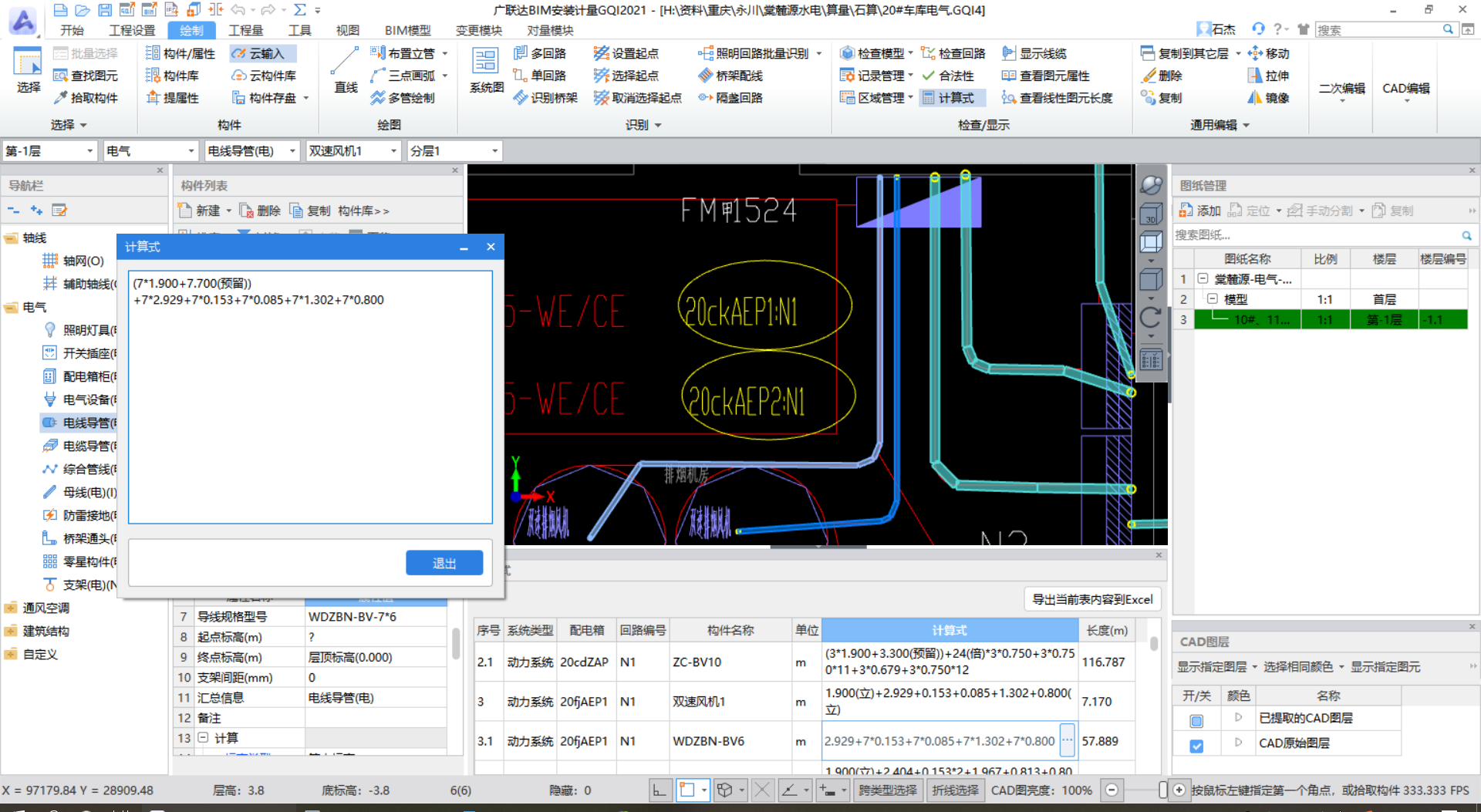Click 显示线缆 show cables tool
The width and height of the screenshot is (1481, 812).
[1034, 53]
